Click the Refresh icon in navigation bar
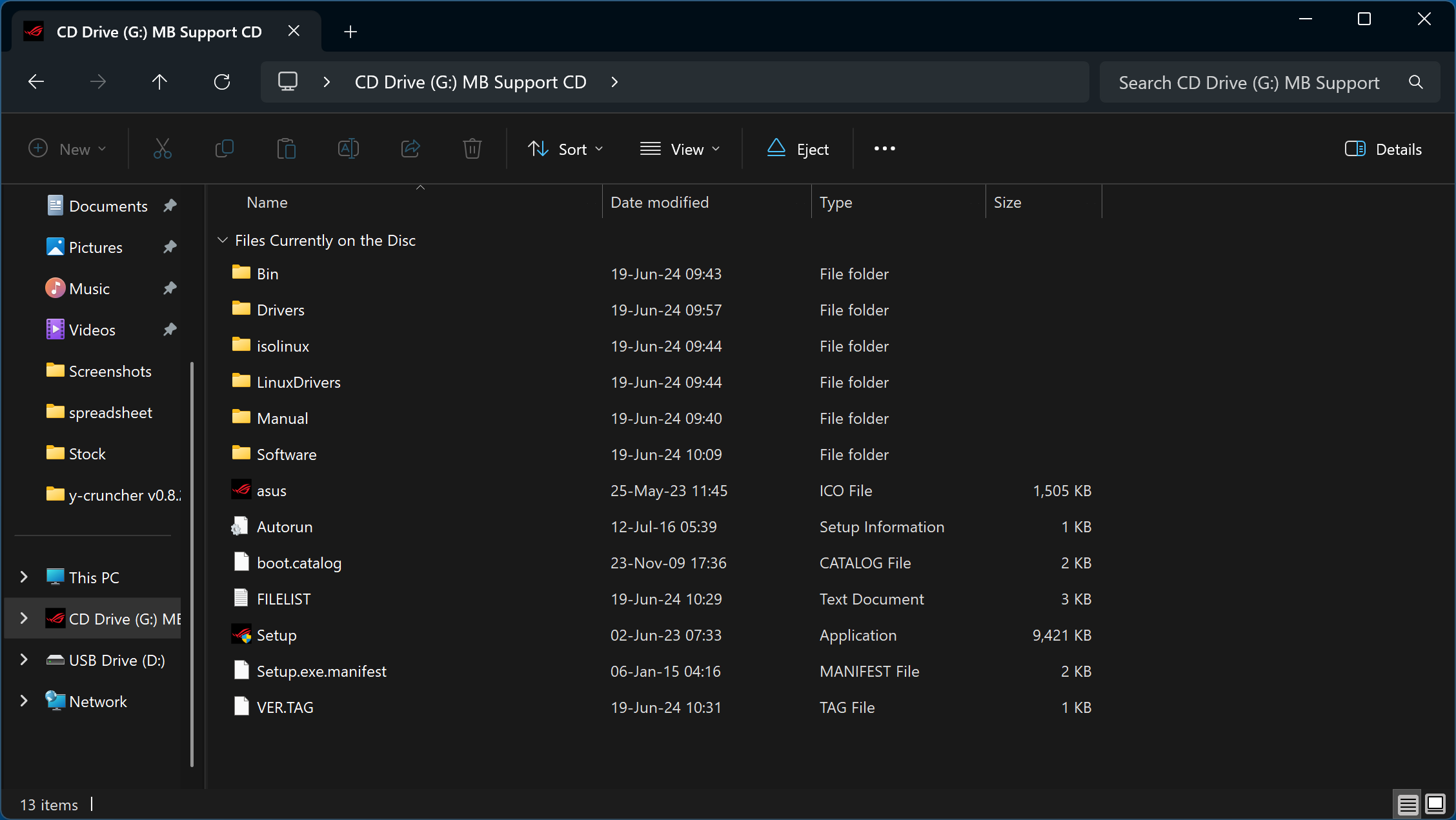 (222, 82)
